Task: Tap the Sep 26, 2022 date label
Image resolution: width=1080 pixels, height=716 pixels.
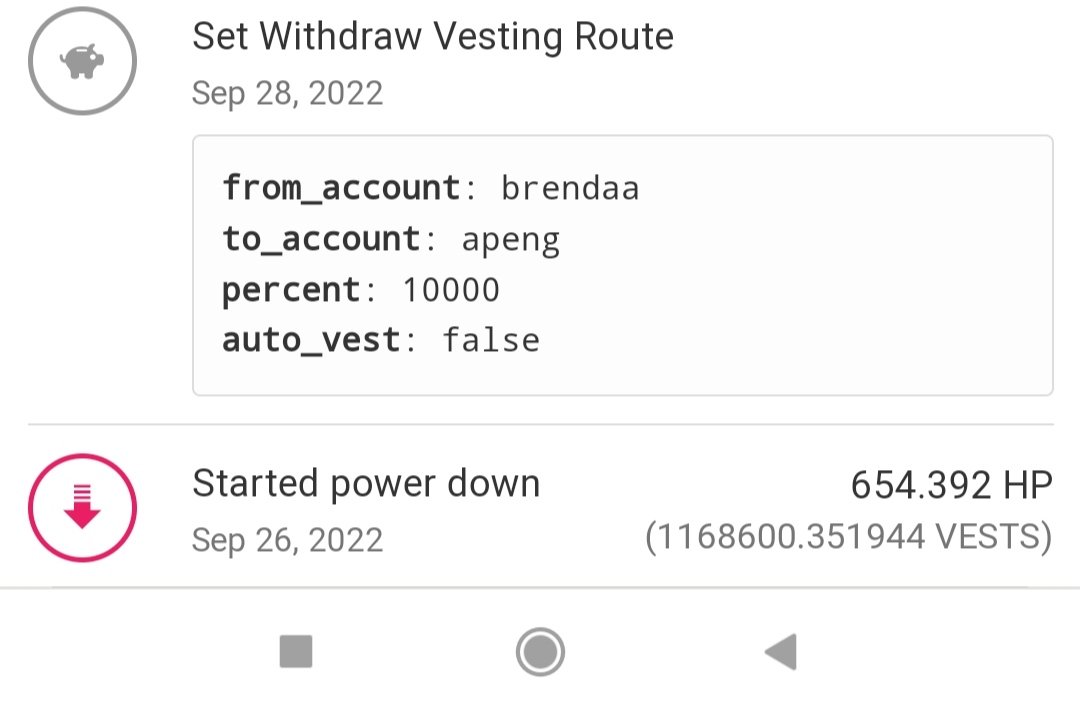Action: [287, 540]
